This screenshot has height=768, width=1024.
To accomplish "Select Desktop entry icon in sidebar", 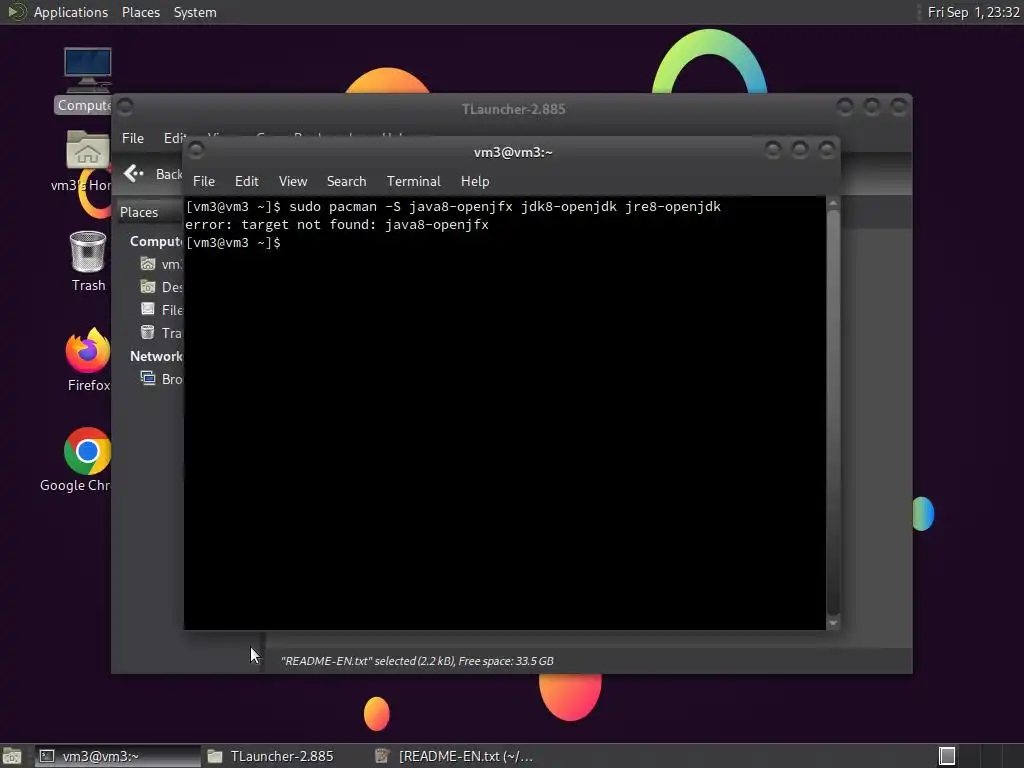I will [148, 287].
